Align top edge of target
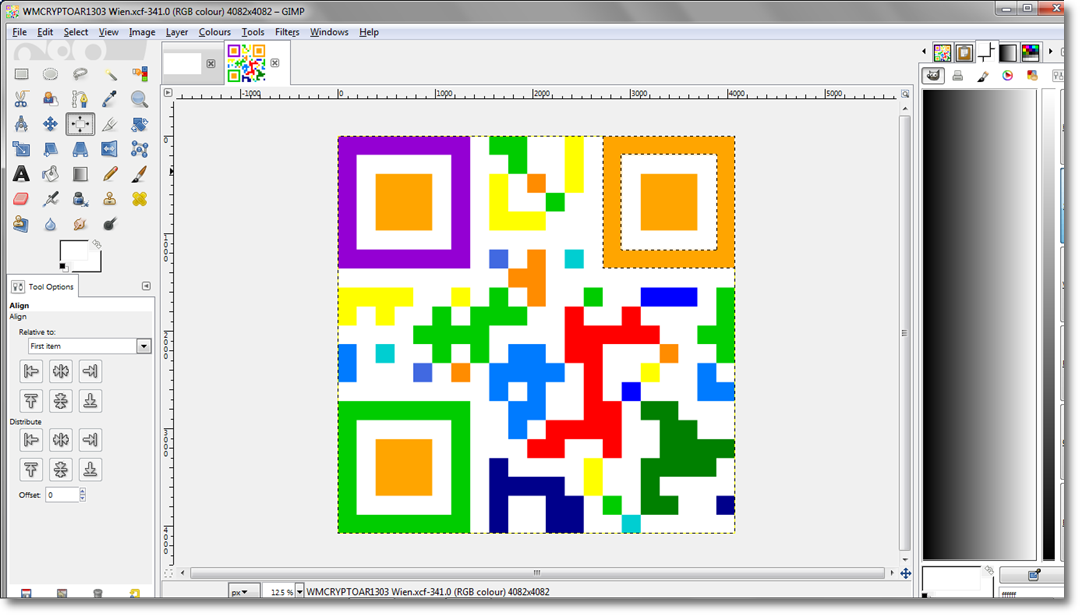 (31, 401)
